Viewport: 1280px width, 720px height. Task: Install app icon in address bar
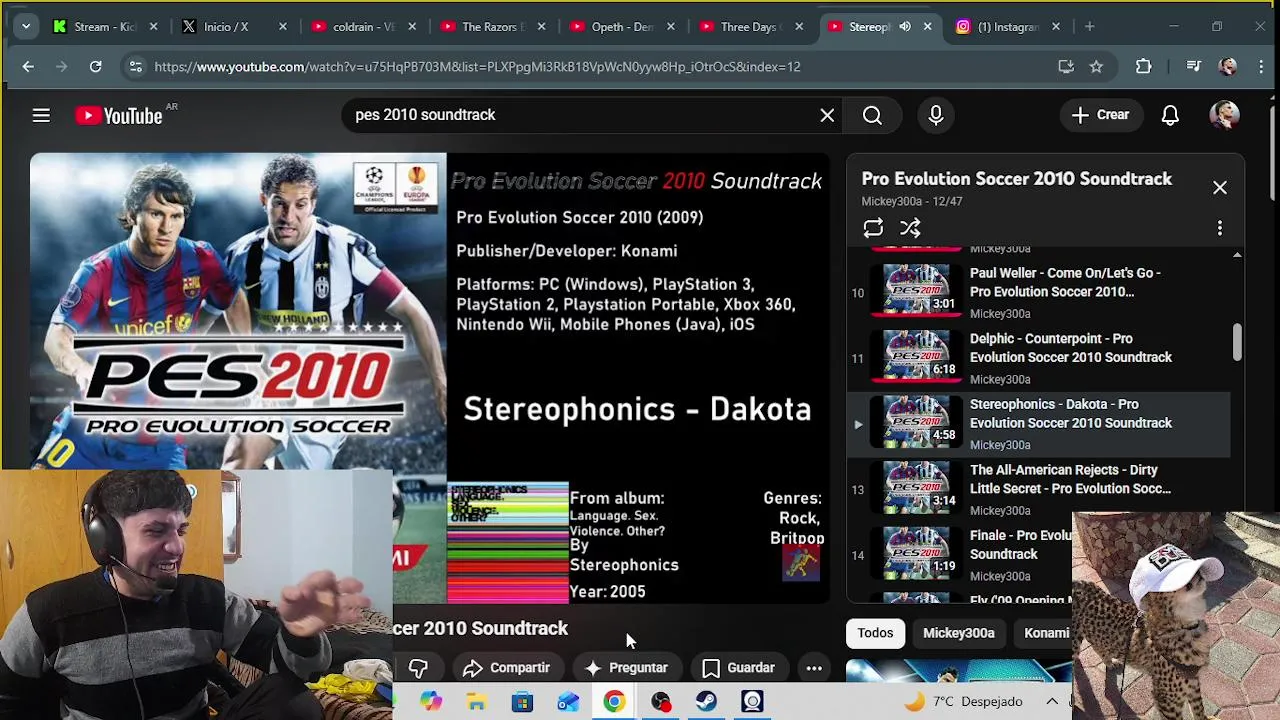point(1066,67)
